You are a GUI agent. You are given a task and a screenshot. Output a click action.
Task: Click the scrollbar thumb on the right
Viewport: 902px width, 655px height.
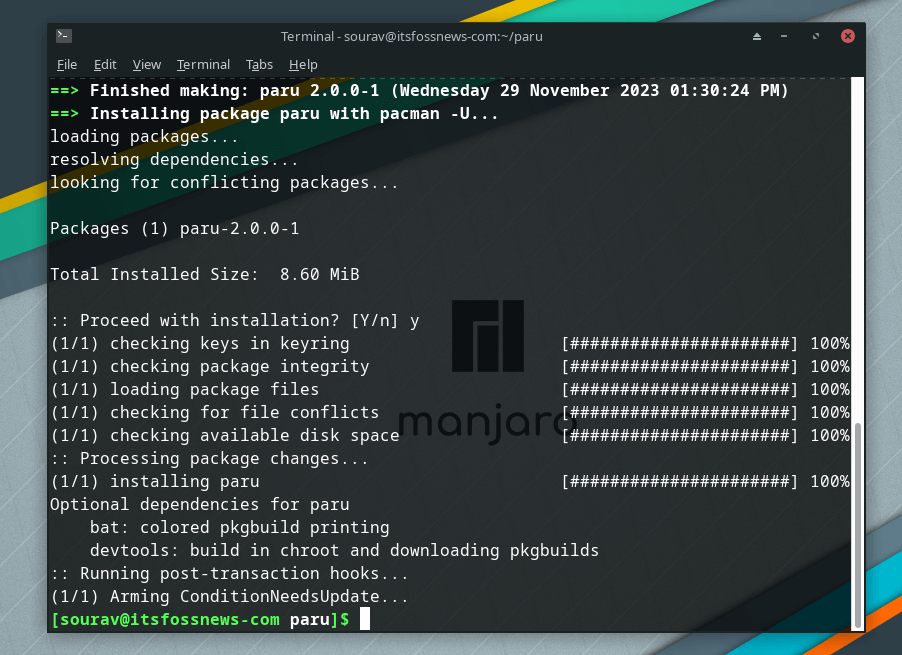point(856,520)
